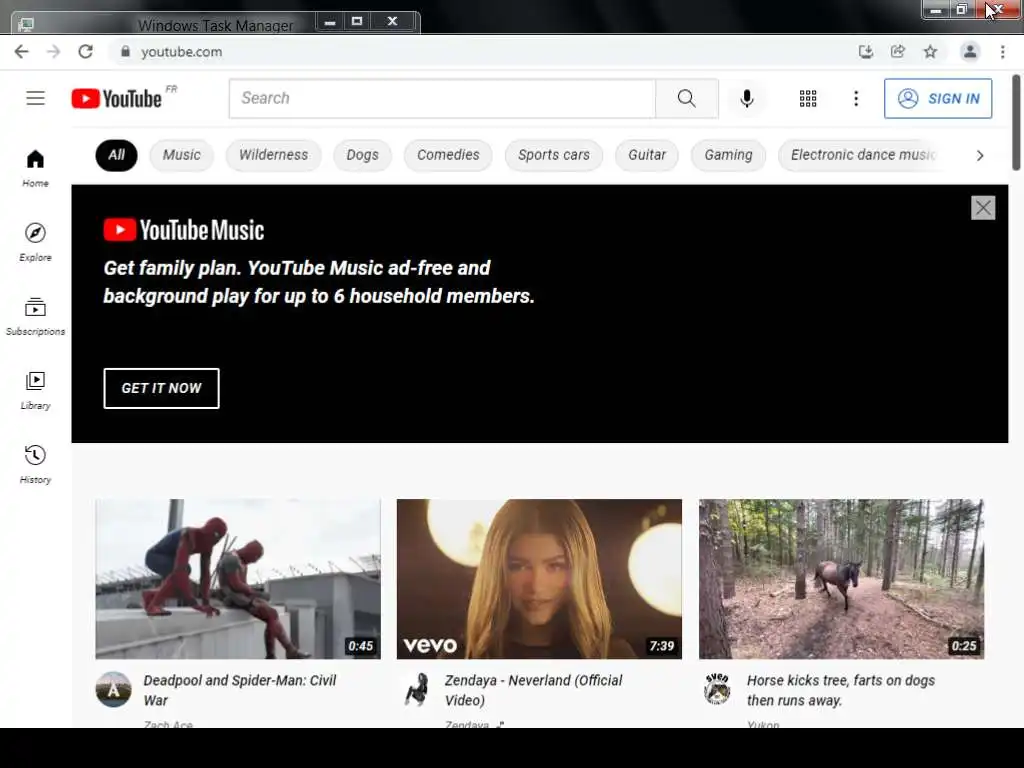Show more category chips with right arrow
The width and height of the screenshot is (1024, 768).
click(x=980, y=155)
